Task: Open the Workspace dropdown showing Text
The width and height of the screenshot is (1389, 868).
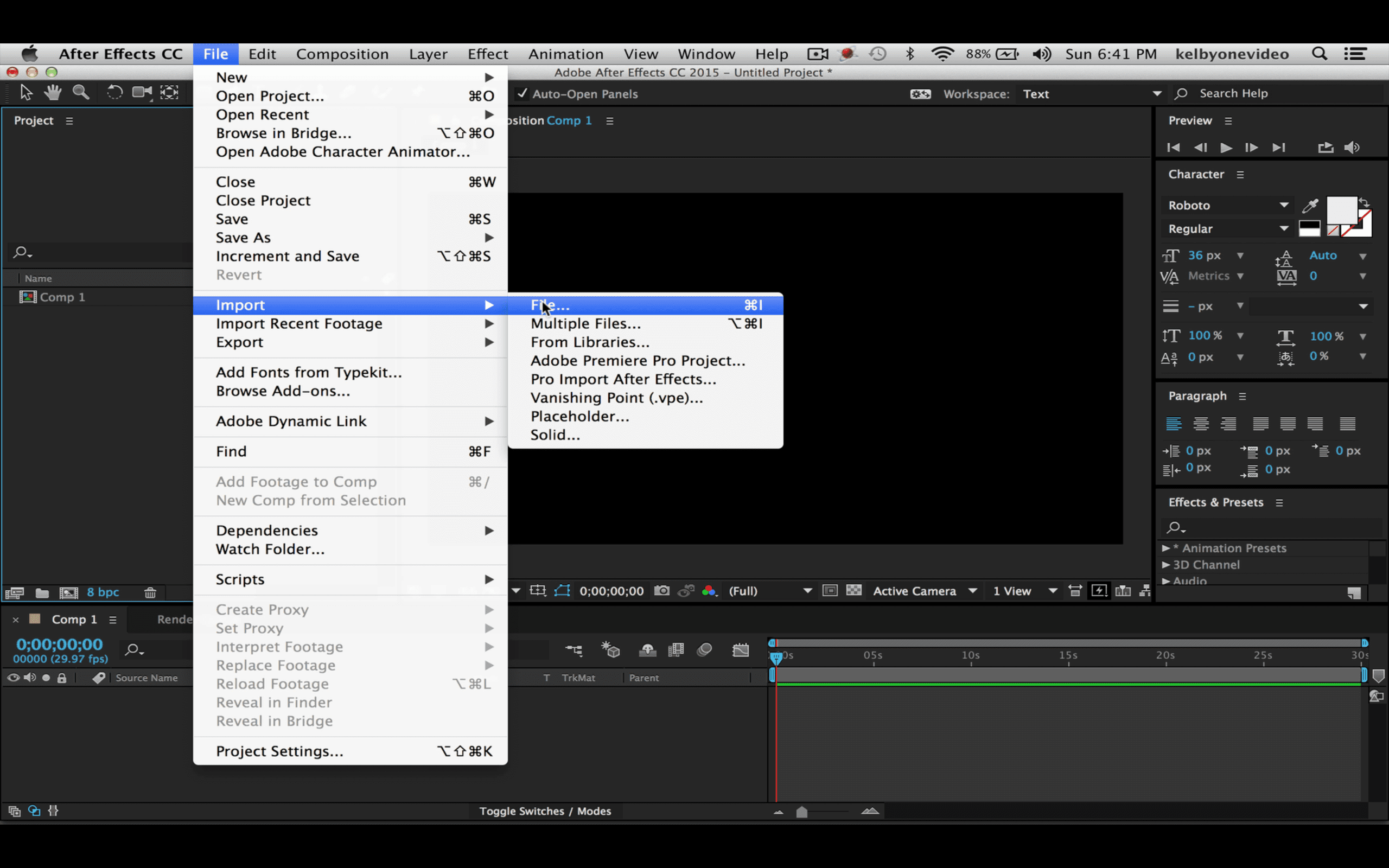Action: (x=1091, y=93)
